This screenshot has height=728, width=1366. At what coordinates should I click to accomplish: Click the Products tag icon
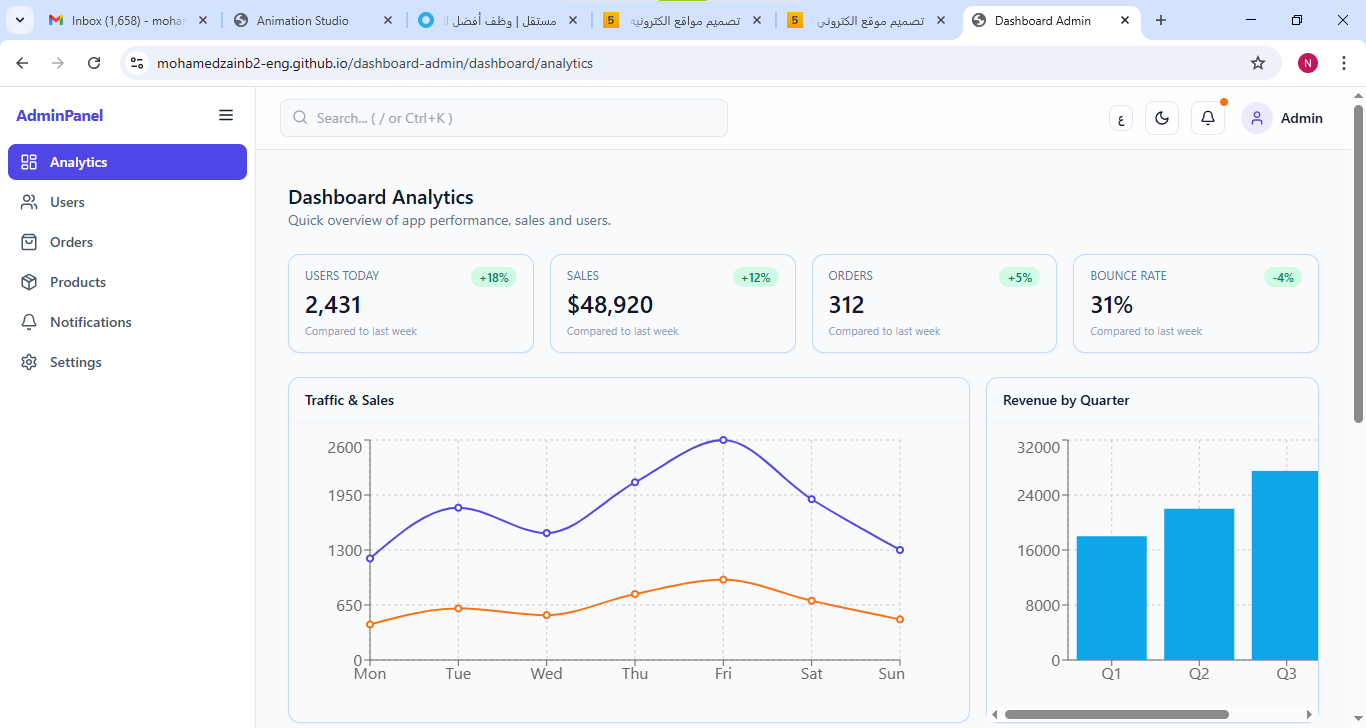pyautogui.click(x=29, y=282)
